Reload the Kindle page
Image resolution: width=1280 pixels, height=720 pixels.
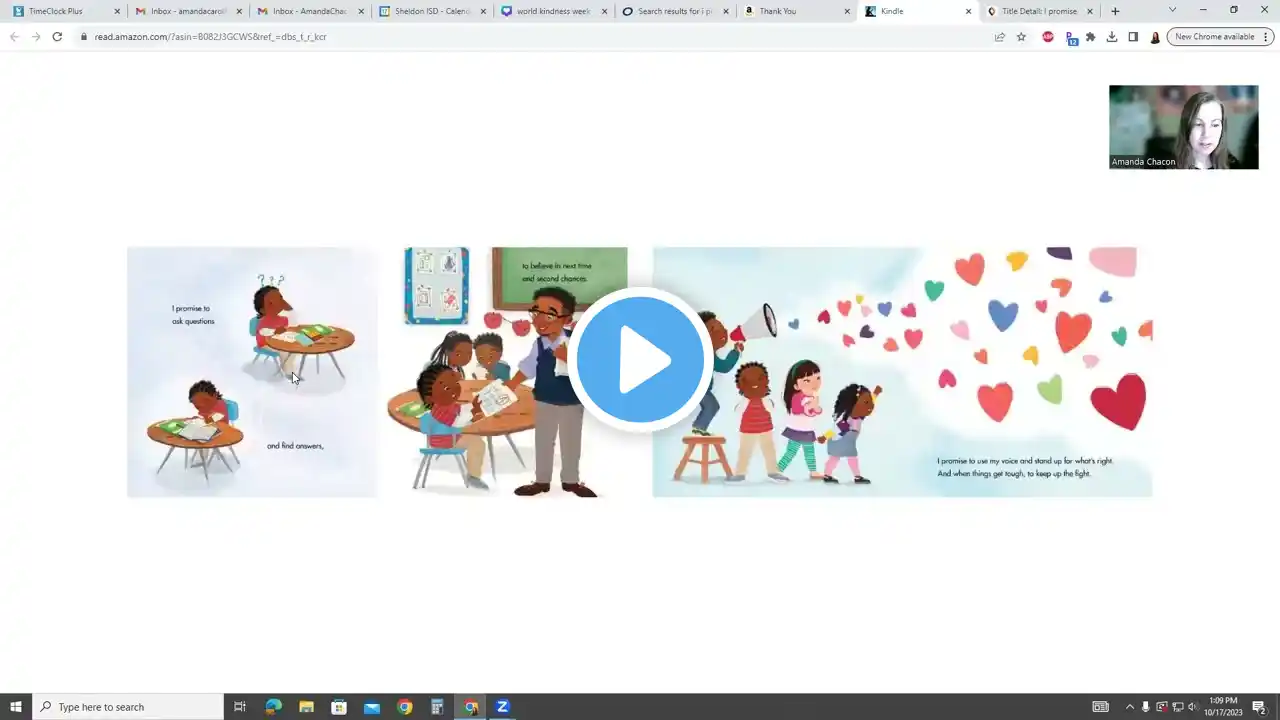tap(57, 37)
